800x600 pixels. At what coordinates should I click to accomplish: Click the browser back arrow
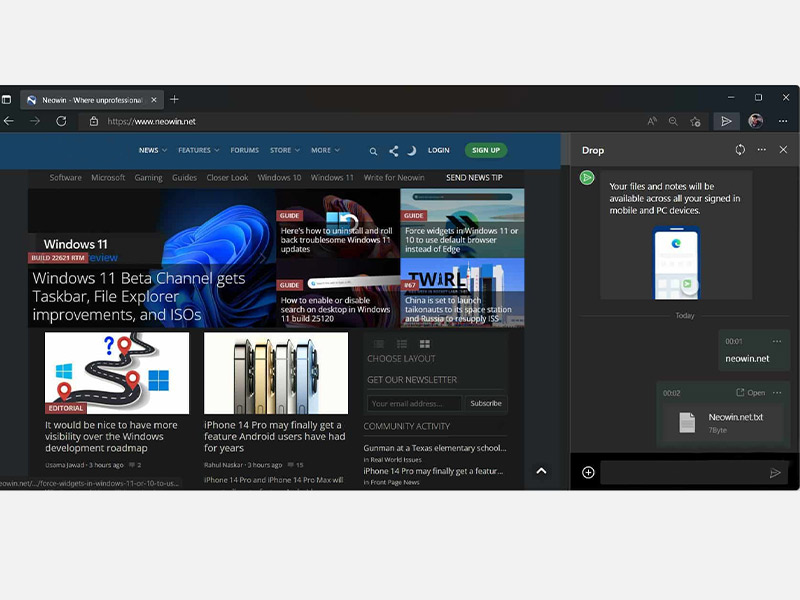[9, 121]
